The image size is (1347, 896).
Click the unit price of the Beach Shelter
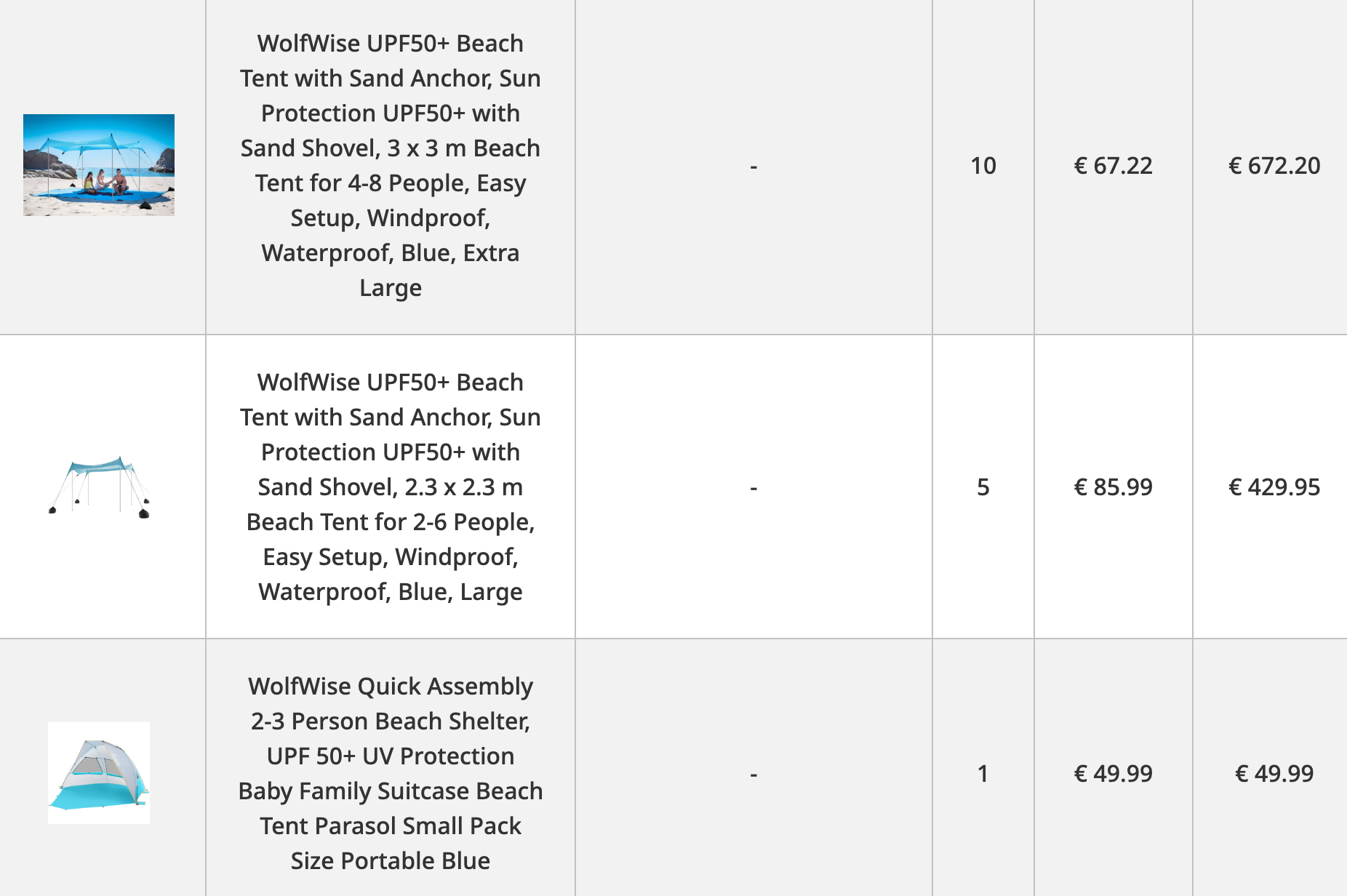point(1113,774)
